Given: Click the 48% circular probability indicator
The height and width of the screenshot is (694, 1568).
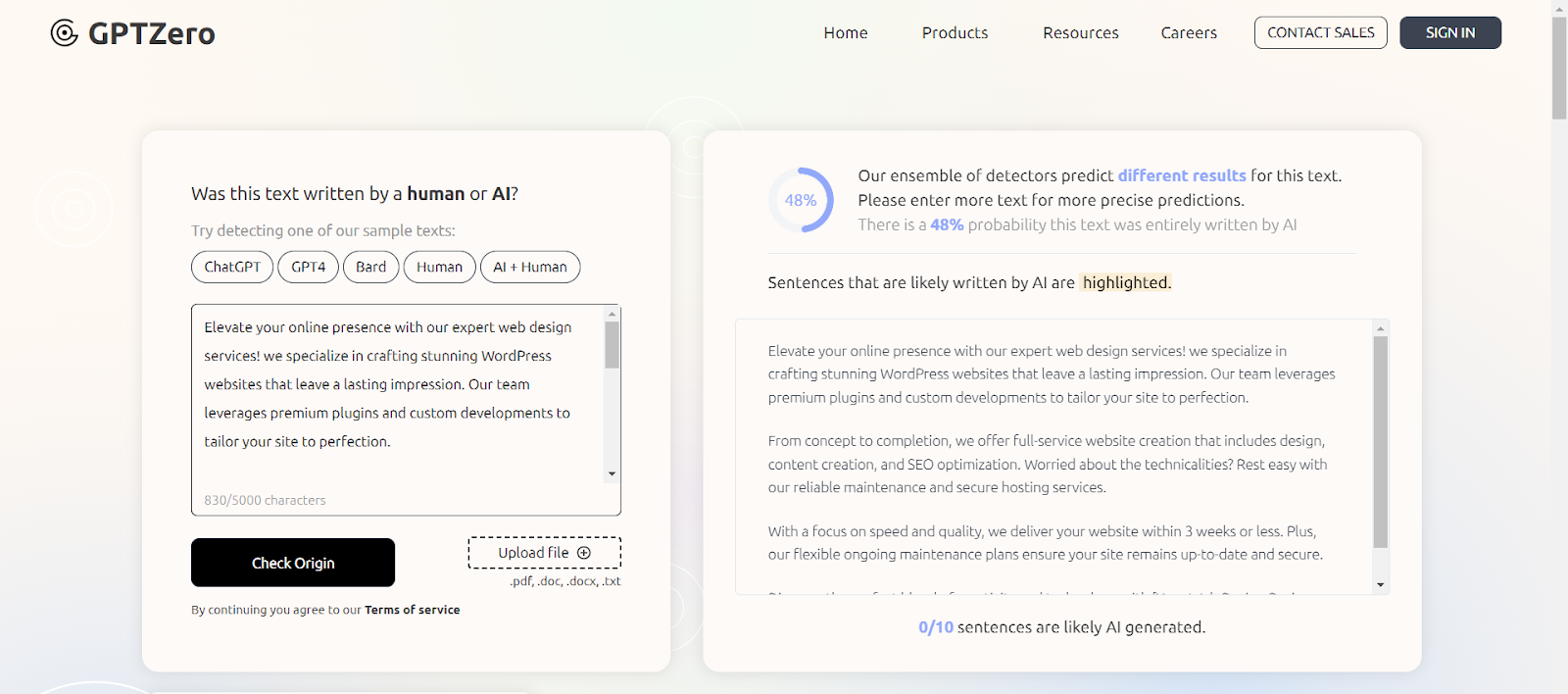Looking at the screenshot, I should tap(801, 200).
